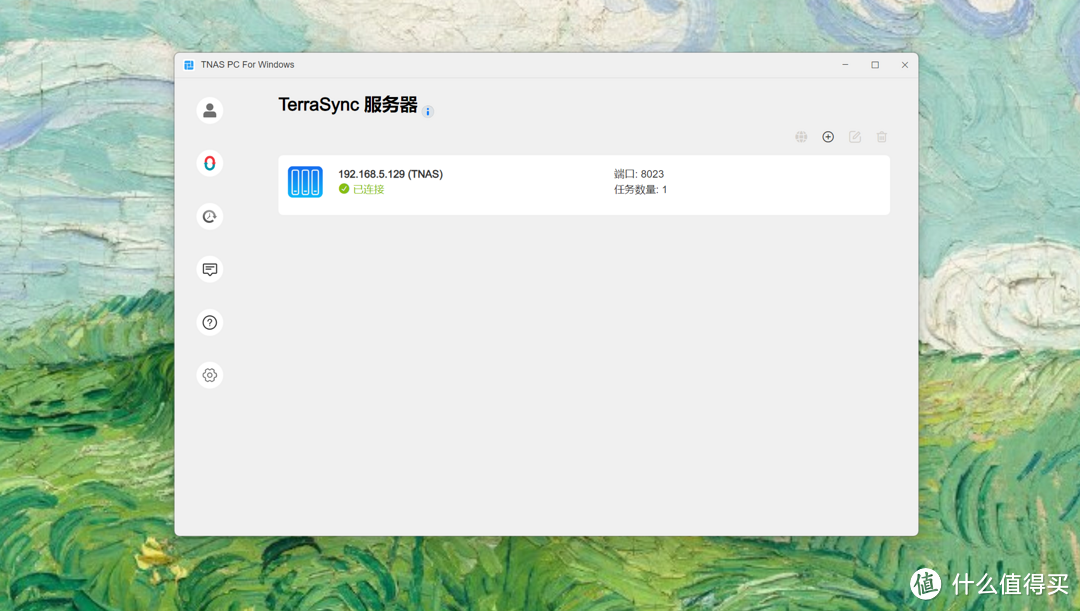Open the user profile section in sidebar
The image size is (1080, 611).
[x=209, y=110]
